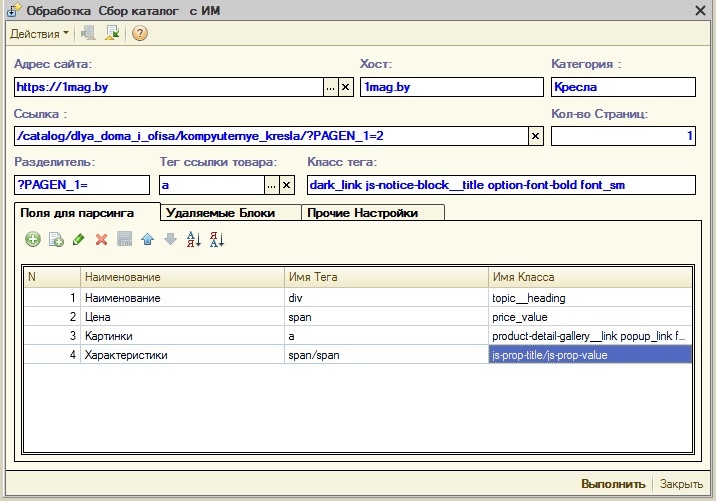
Task: Select the span tag cell in Цена row
Action: coord(386,317)
